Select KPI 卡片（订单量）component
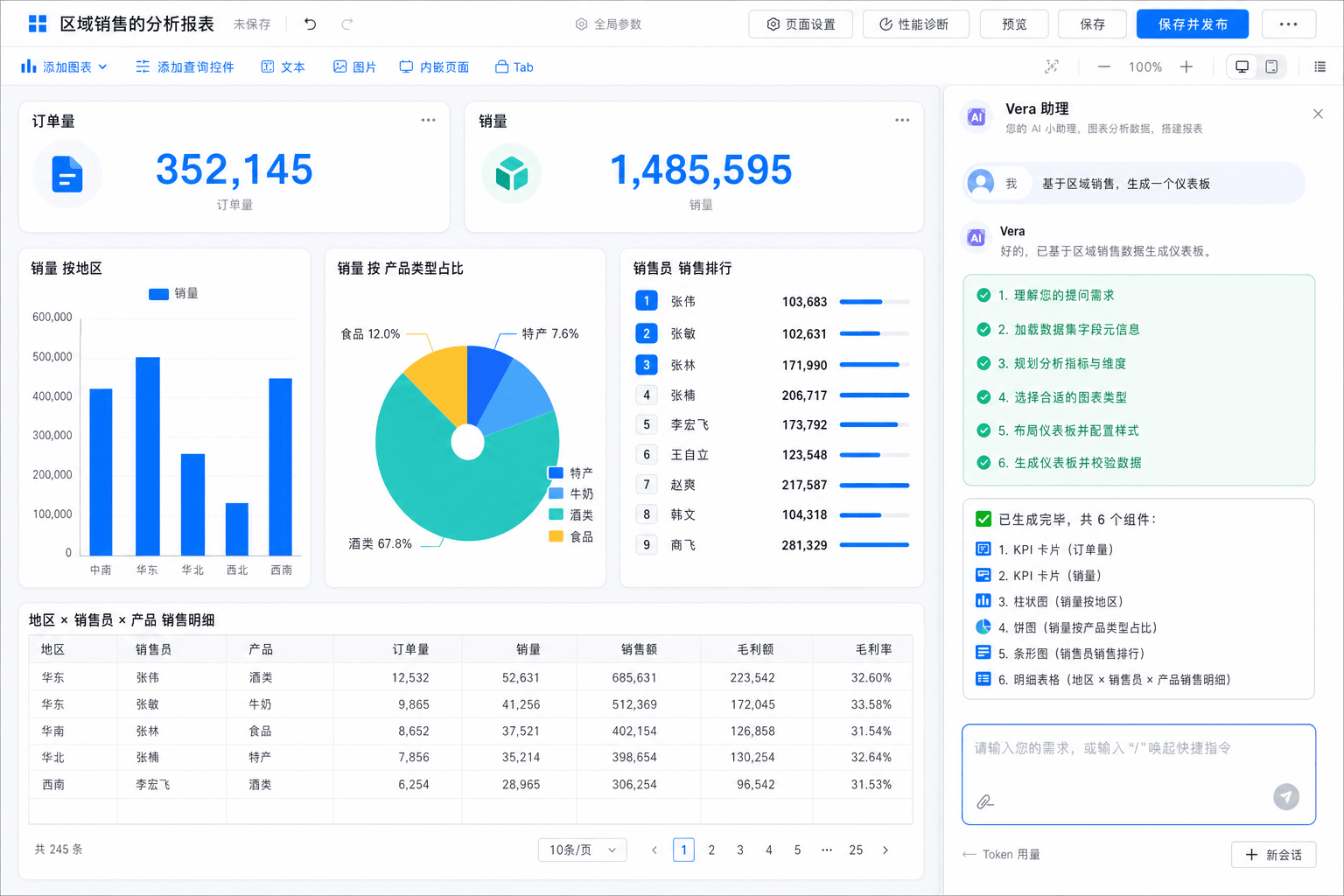This screenshot has width=1344, height=896. coord(1046,549)
